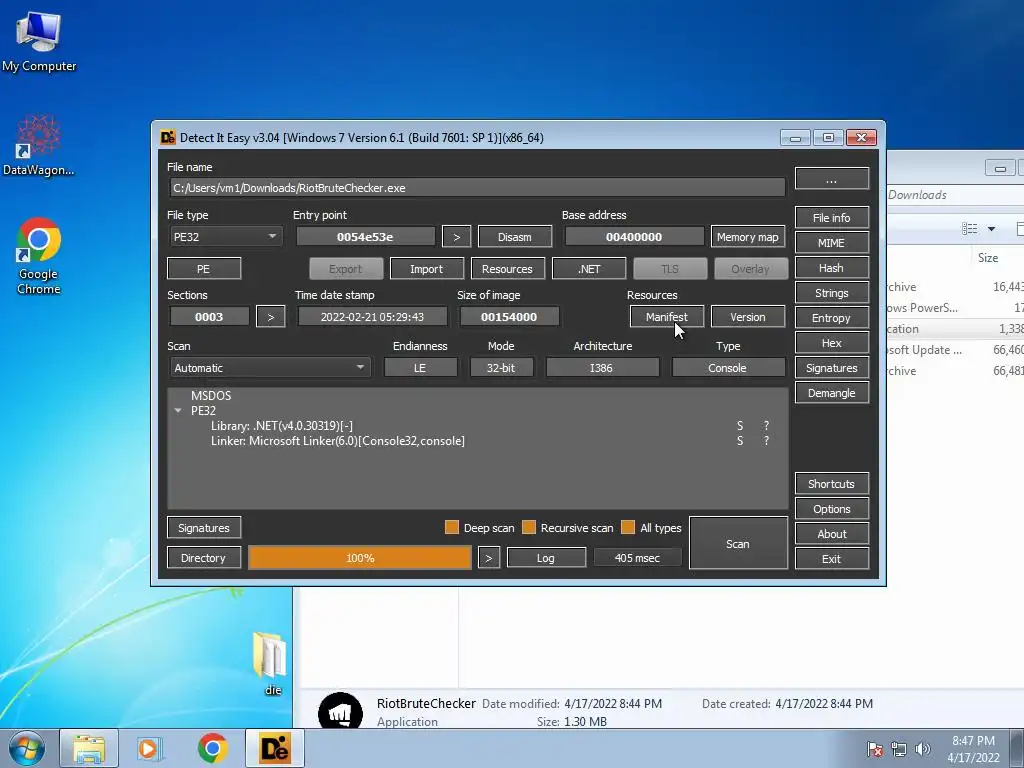Screen dimensions: 1024x768
Task: Click the Base address value 00400000
Action: [634, 237]
